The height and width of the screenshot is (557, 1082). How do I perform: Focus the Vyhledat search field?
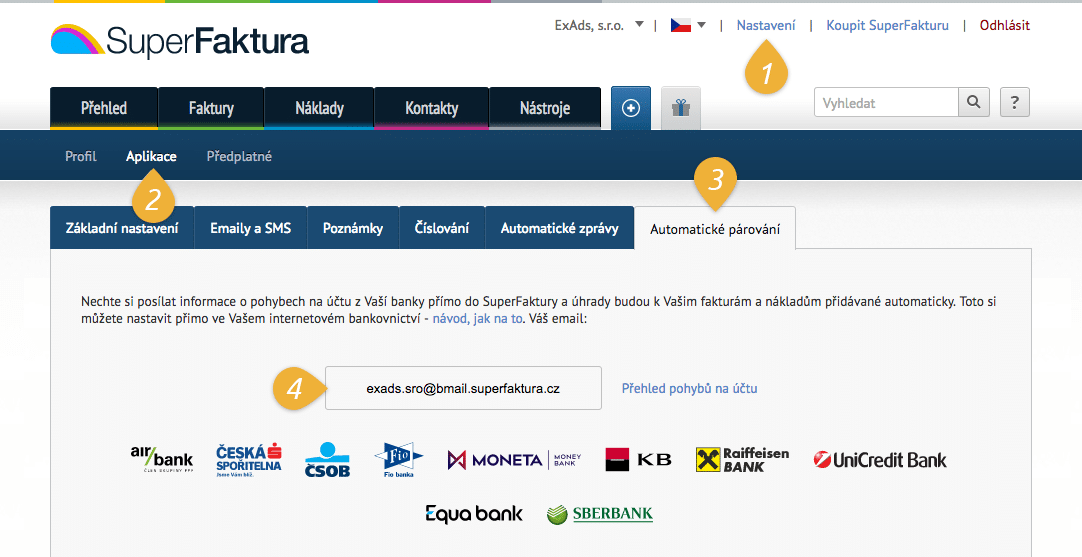tap(887, 102)
